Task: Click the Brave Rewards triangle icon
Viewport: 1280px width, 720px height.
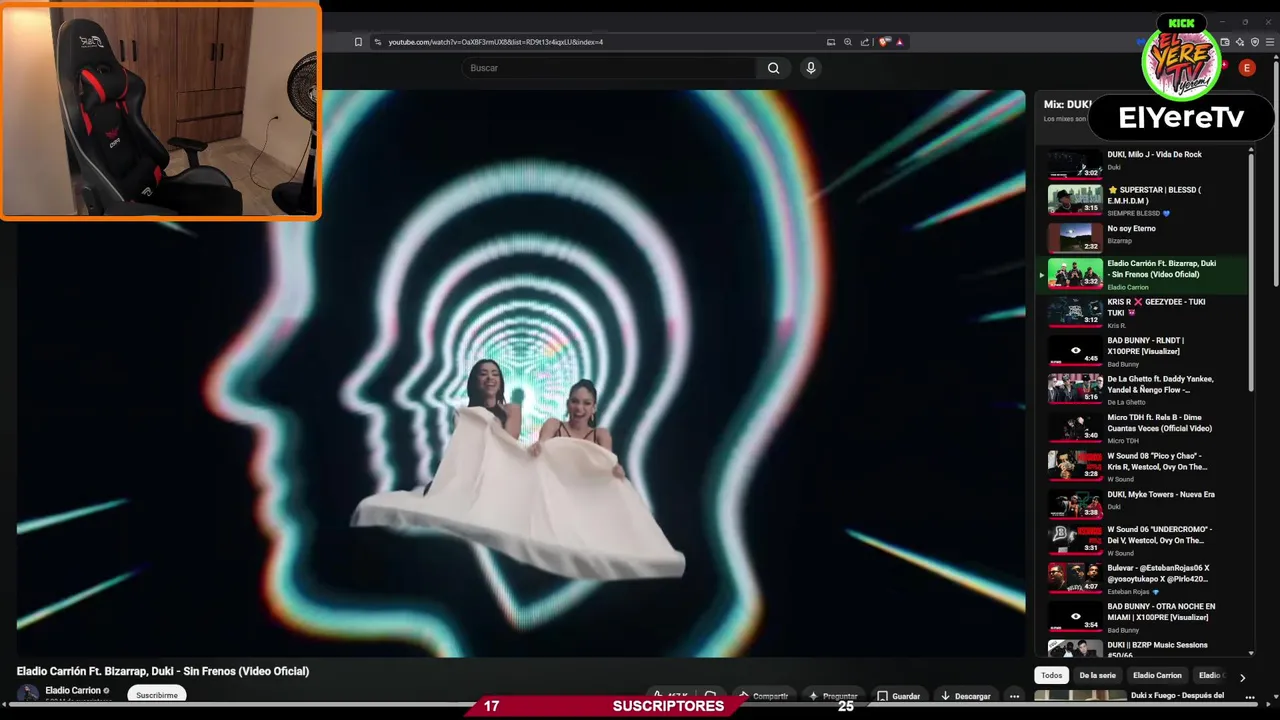Action: [x=900, y=42]
